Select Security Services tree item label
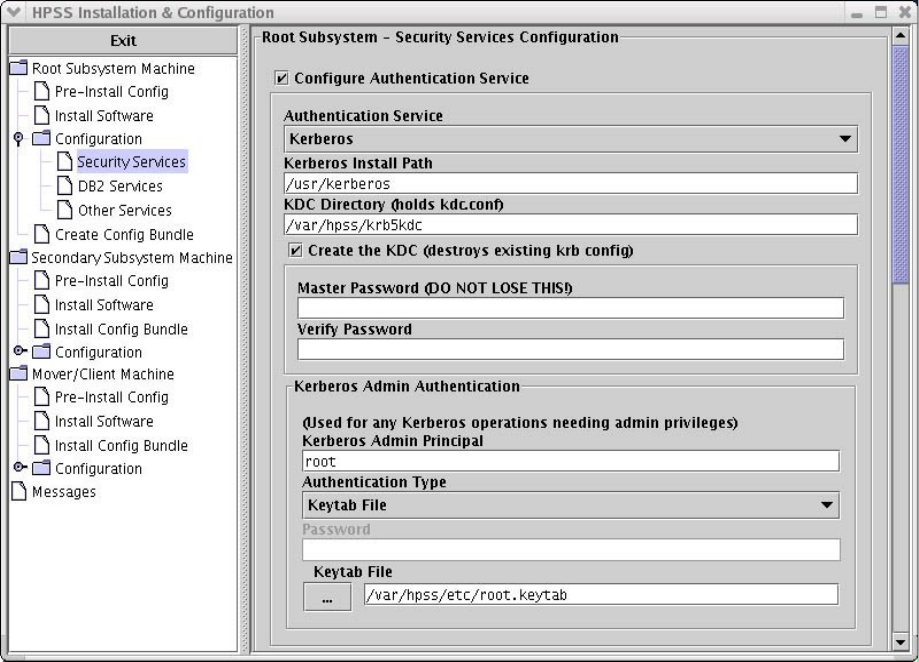The height and width of the screenshot is (662, 919). click(131, 162)
